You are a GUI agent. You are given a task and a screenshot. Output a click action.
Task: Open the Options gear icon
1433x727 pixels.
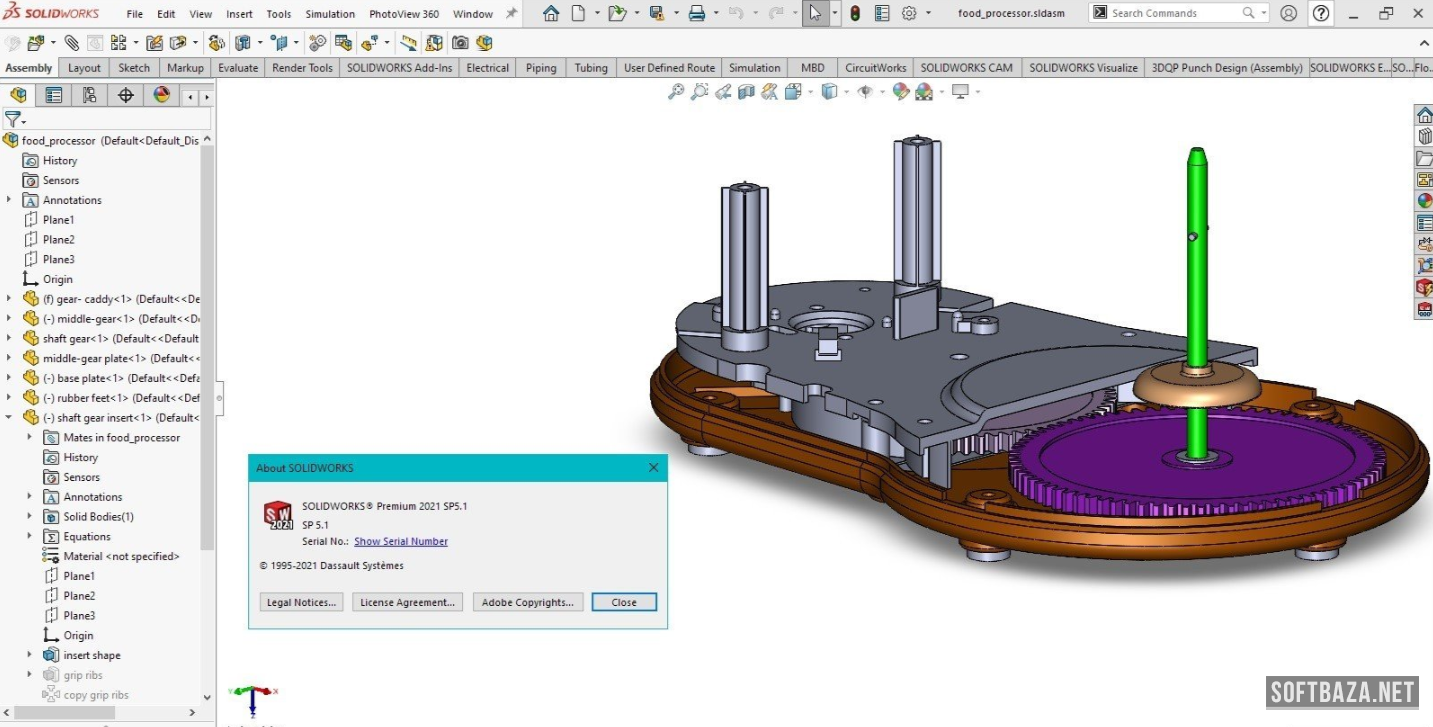tap(909, 13)
